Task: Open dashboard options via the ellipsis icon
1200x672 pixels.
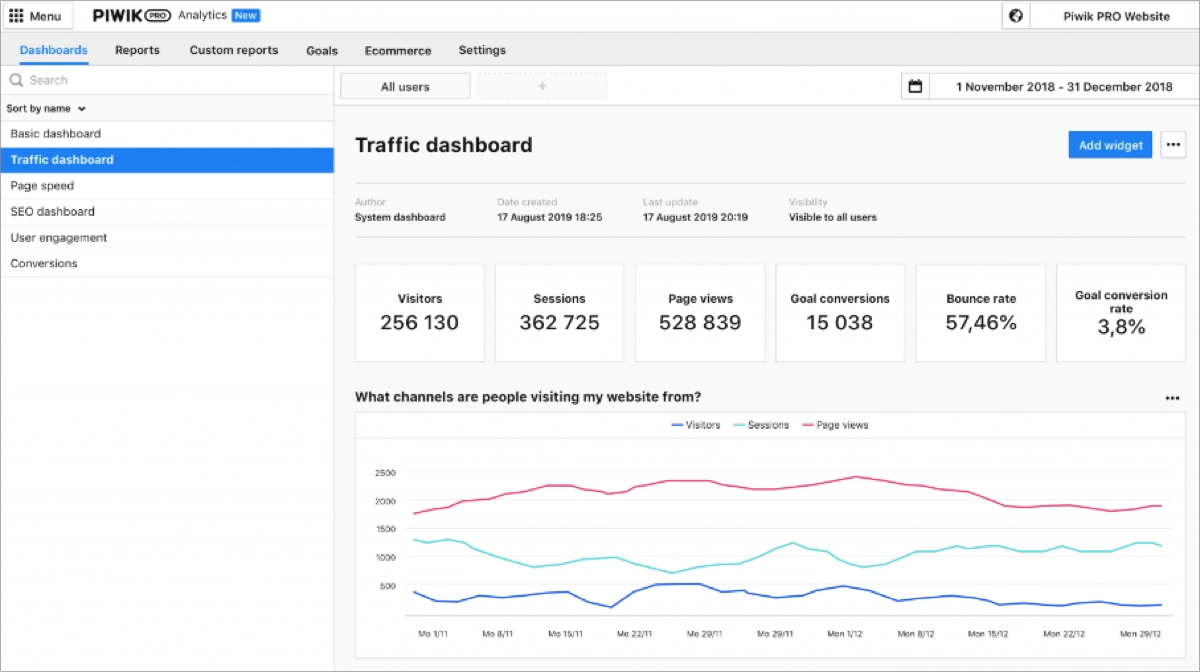Action: pos(1172,144)
